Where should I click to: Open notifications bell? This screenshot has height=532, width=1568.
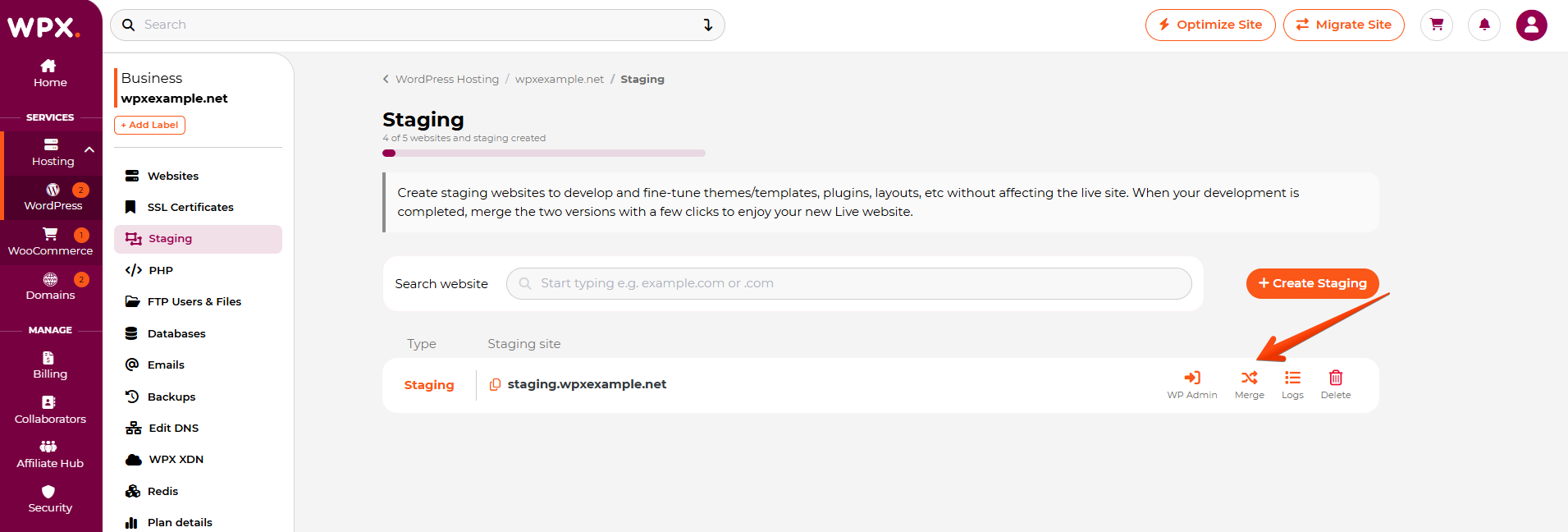(1483, 25)
